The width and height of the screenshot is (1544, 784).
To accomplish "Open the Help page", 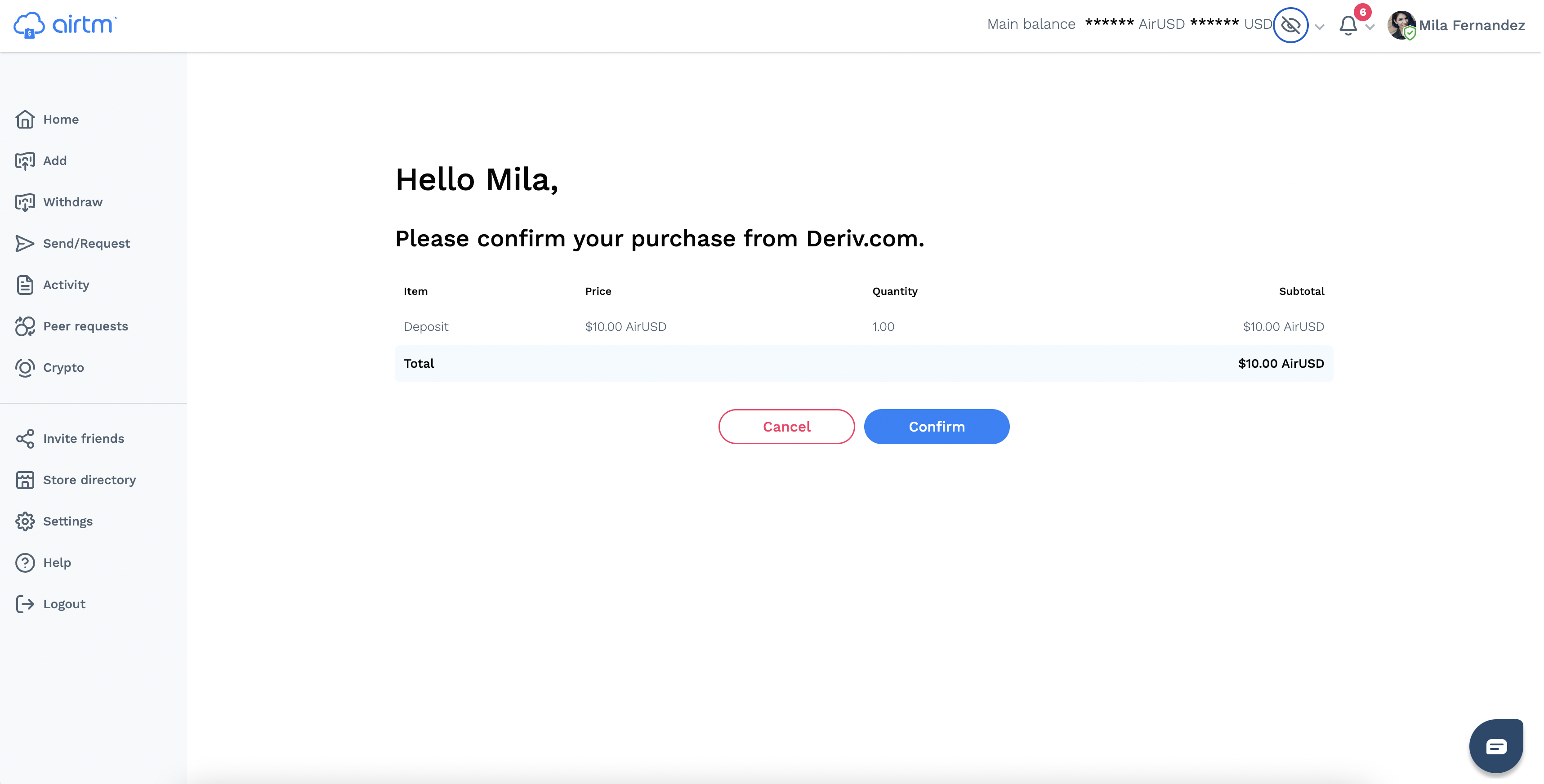I will (57, 562).
